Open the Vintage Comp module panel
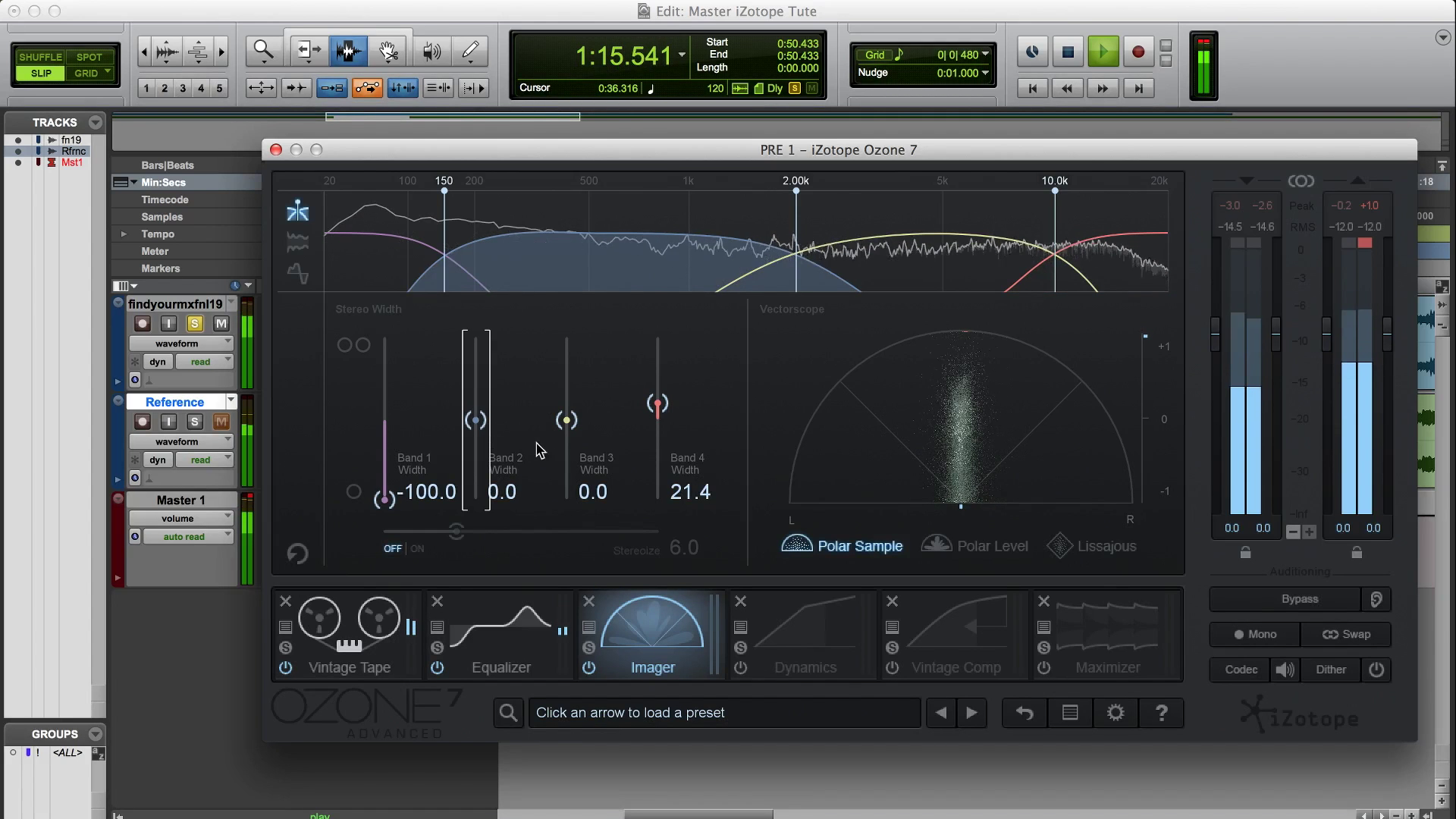1456x819 pixels. tap(955, 635)
